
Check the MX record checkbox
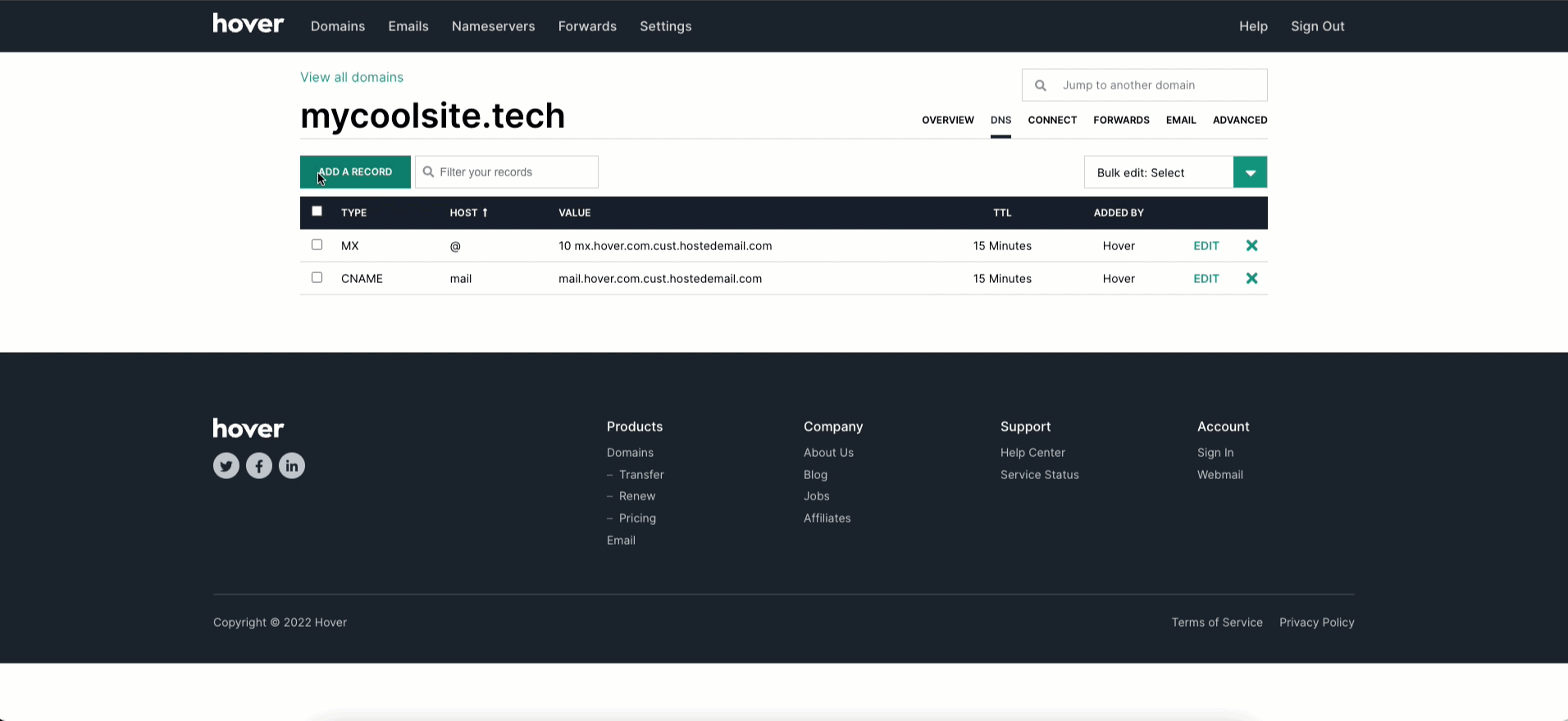(317, 244)
